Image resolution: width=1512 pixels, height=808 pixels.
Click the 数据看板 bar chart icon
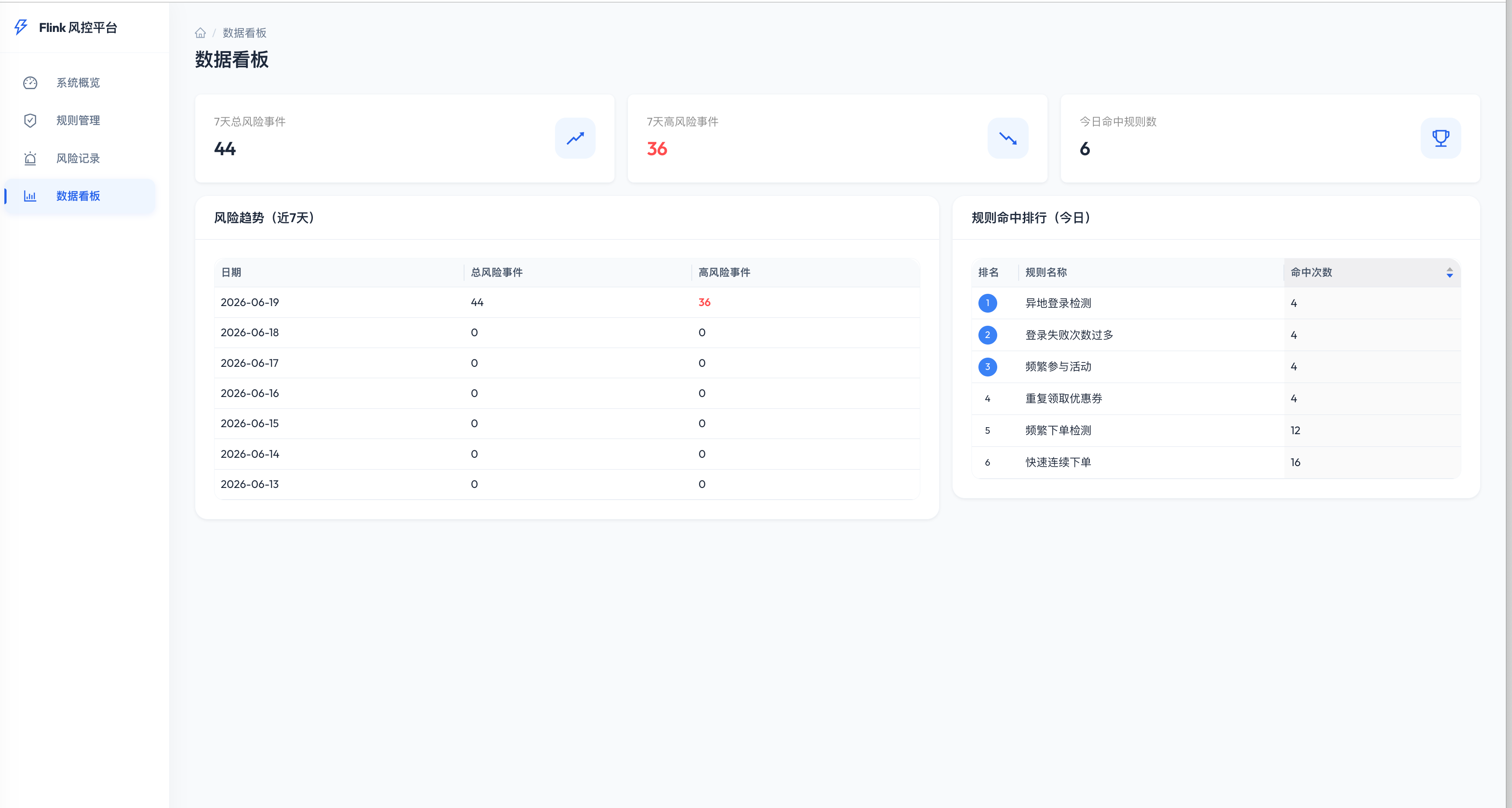[x=30, y=196]
